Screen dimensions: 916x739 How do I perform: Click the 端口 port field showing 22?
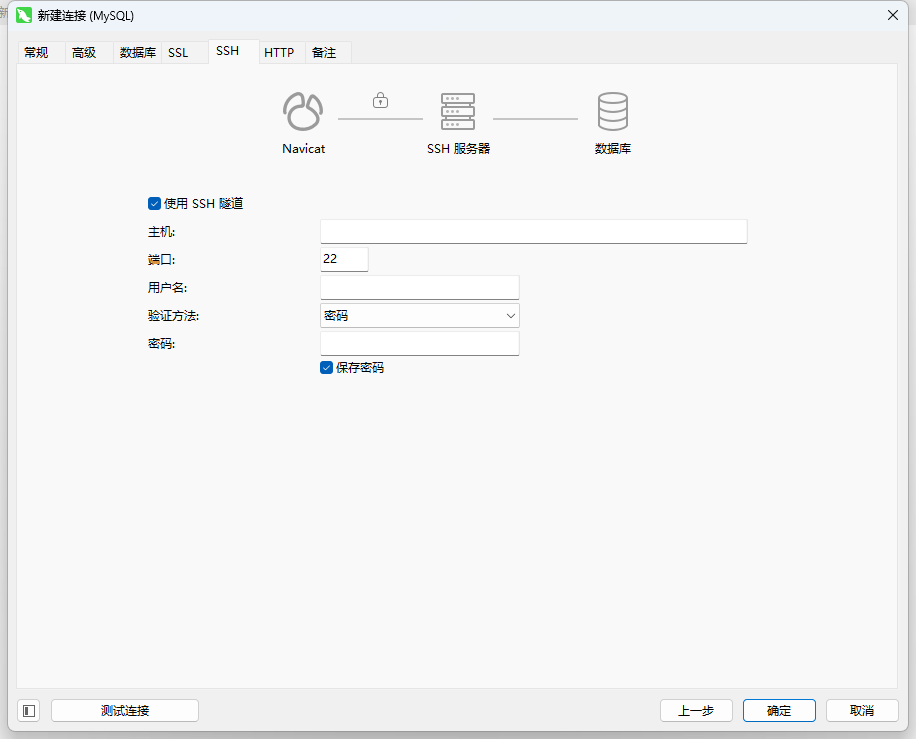[x=344, y=259]
